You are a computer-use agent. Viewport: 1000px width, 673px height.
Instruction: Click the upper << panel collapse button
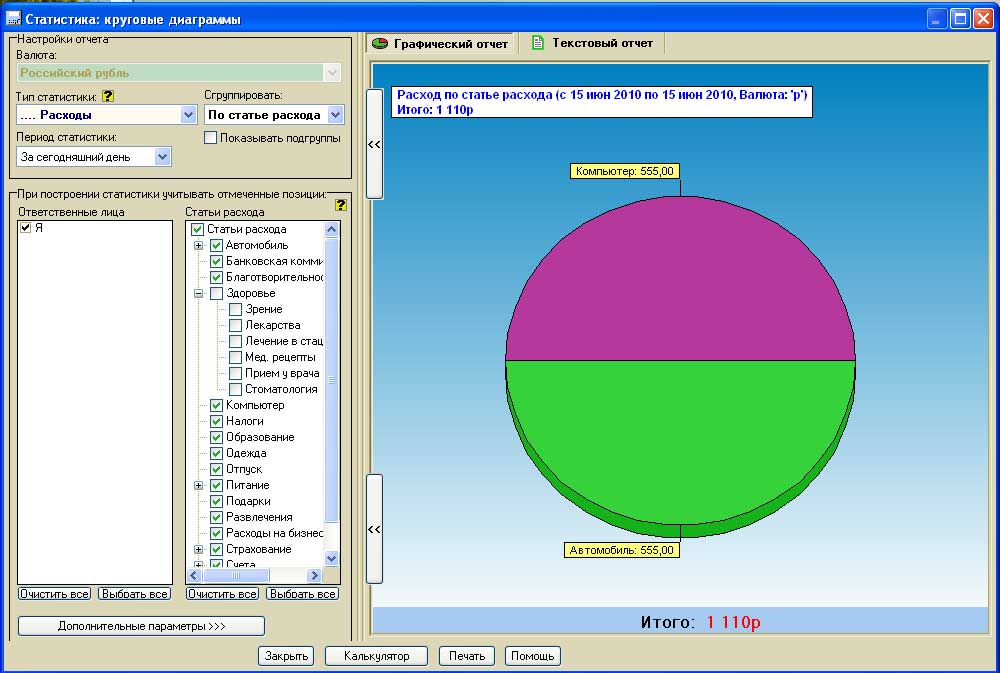coord(375,144)
